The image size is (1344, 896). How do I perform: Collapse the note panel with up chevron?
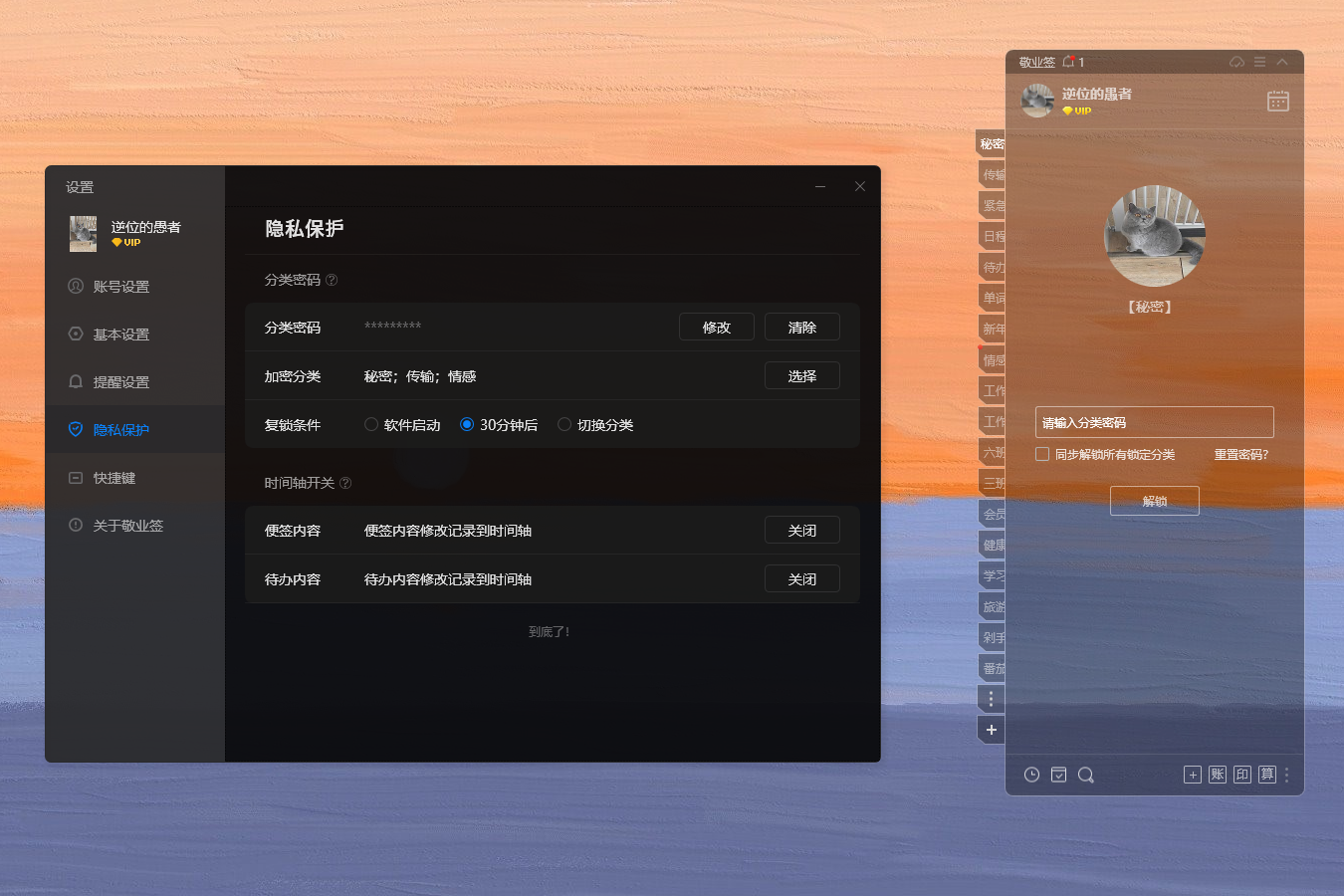pos(1282,62)
